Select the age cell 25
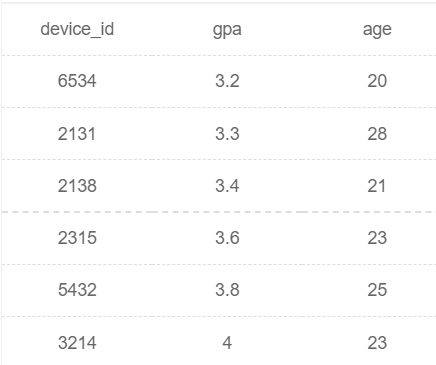The image size is (436, 365). (x=377, y=290)
